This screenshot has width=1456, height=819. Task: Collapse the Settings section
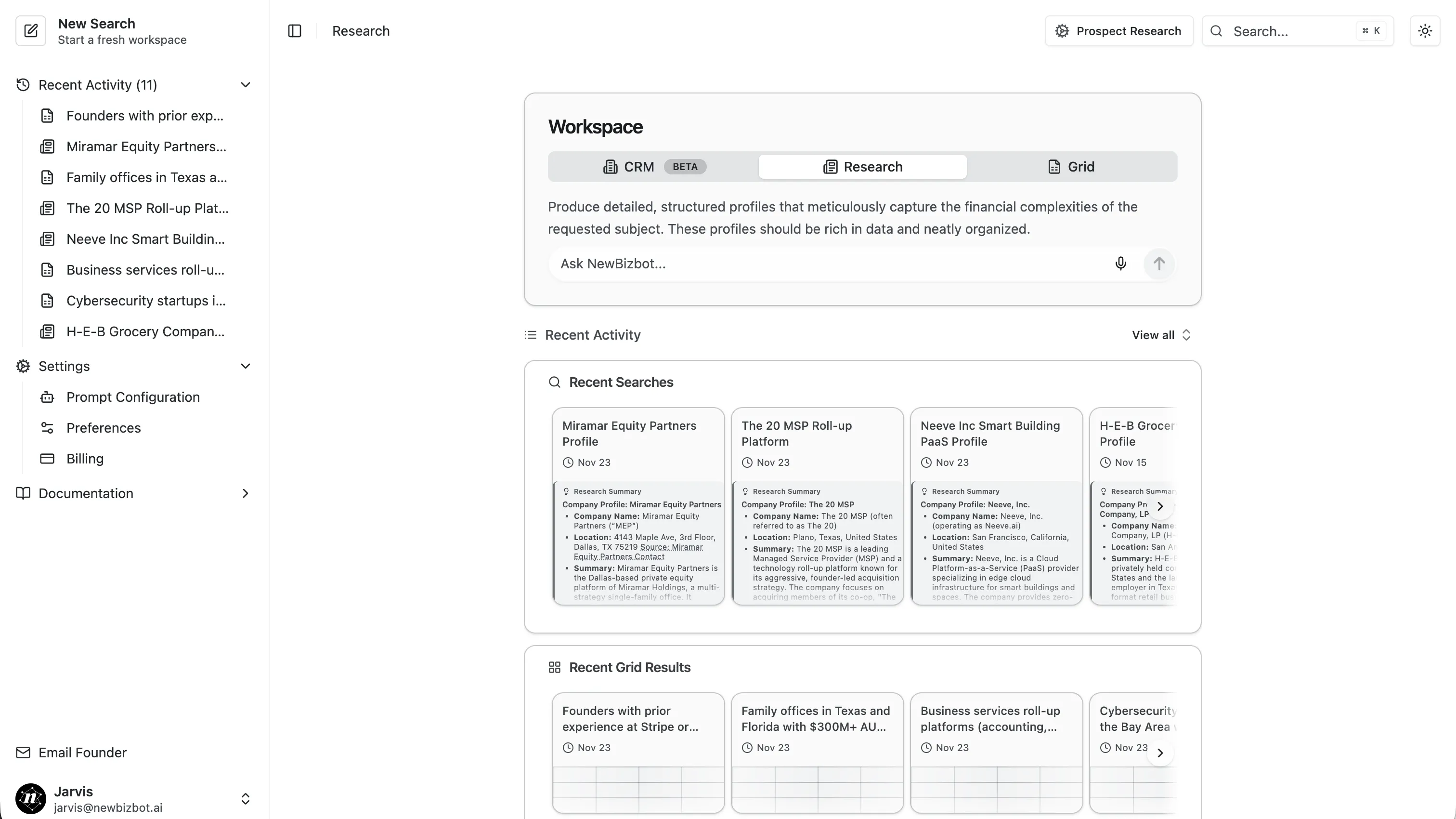(x=245, y=366)
